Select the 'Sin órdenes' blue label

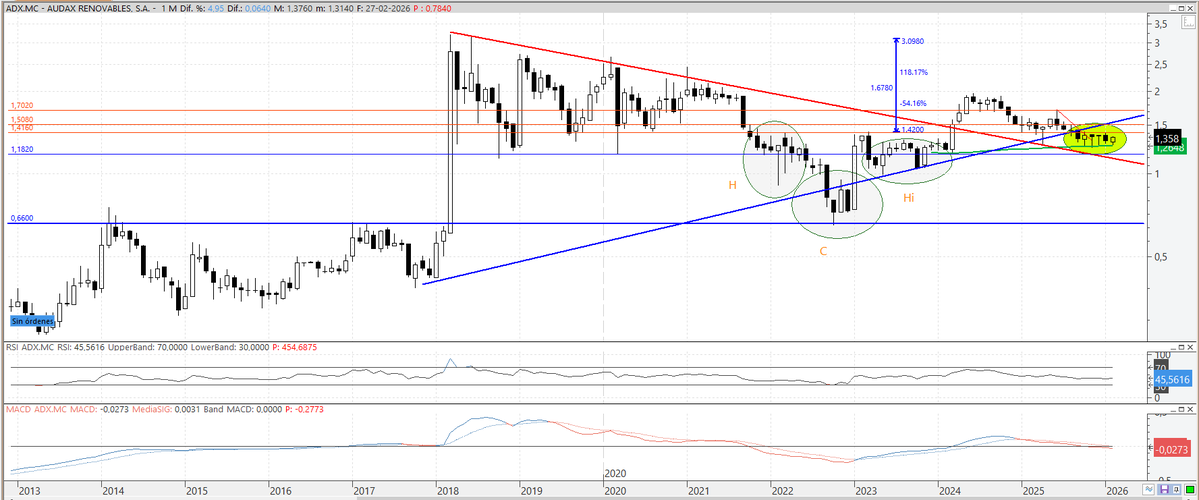pos(32,323)
